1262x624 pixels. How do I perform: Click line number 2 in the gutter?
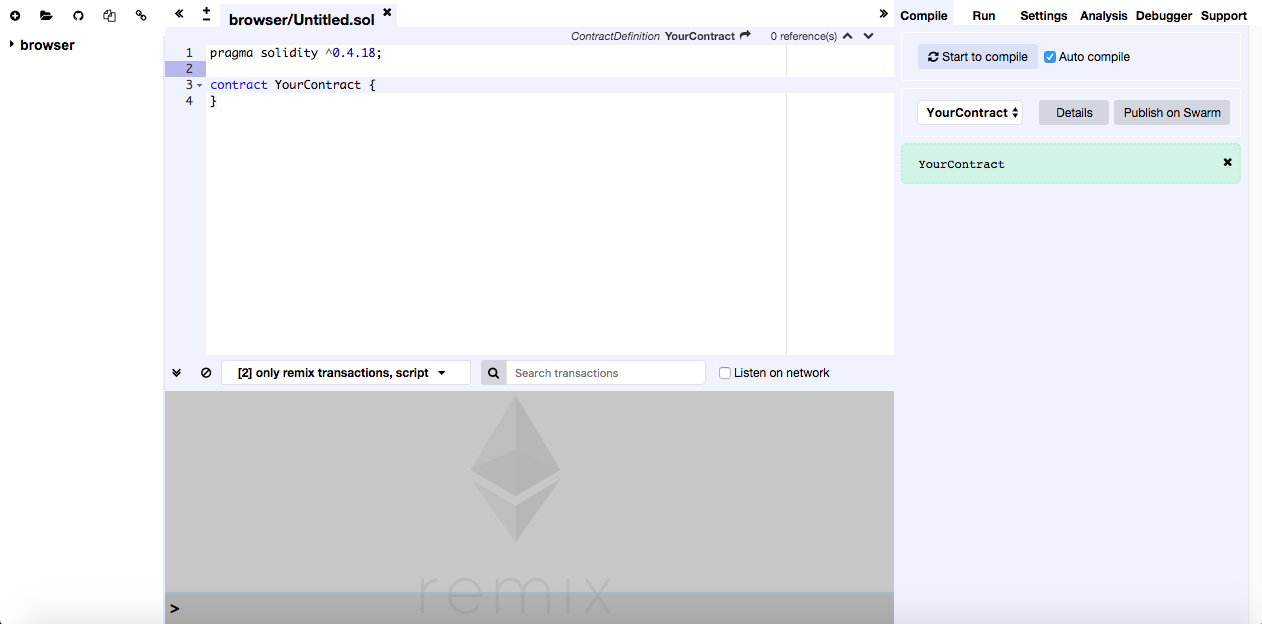(x=189, y=69)
